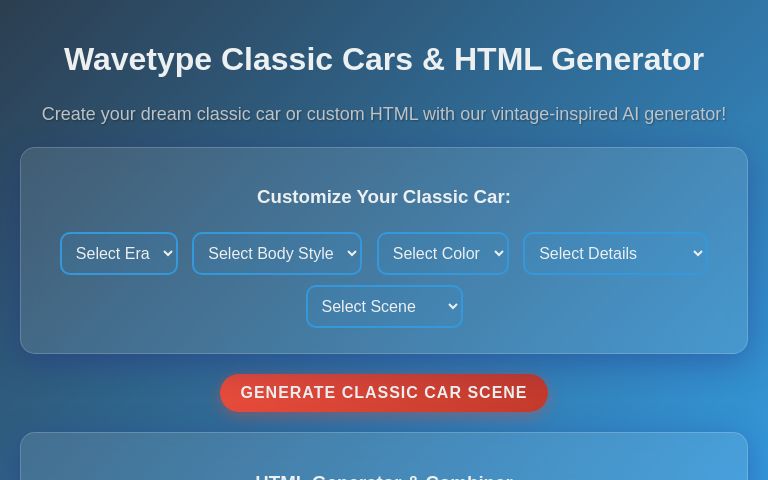
Task: Expand the Select Body Style combo box
Action: click(270, 254)
